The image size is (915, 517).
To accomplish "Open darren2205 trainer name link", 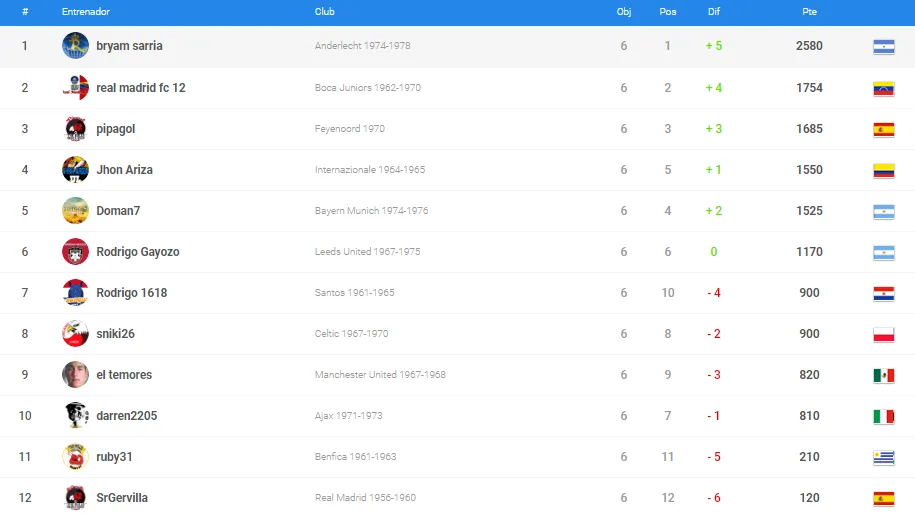I will [127, 415].
